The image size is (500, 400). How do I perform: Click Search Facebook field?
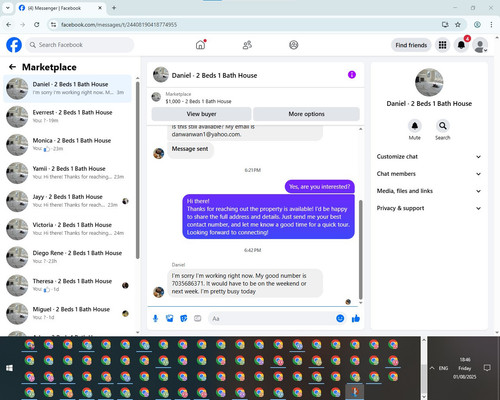tap(80, 45)
